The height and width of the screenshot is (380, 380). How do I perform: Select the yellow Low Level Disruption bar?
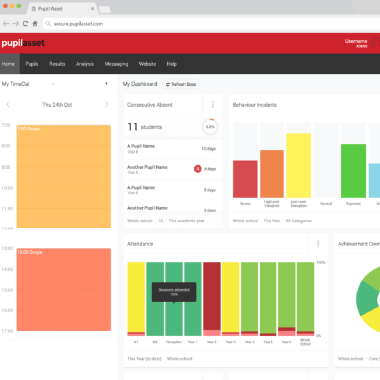299,165
